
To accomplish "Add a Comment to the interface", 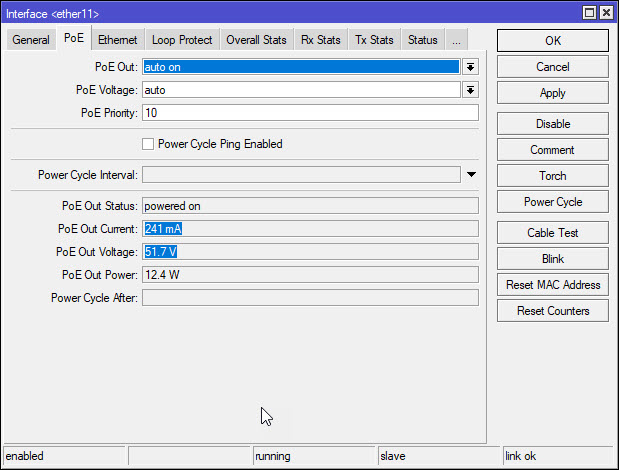I will pos(553,150).
